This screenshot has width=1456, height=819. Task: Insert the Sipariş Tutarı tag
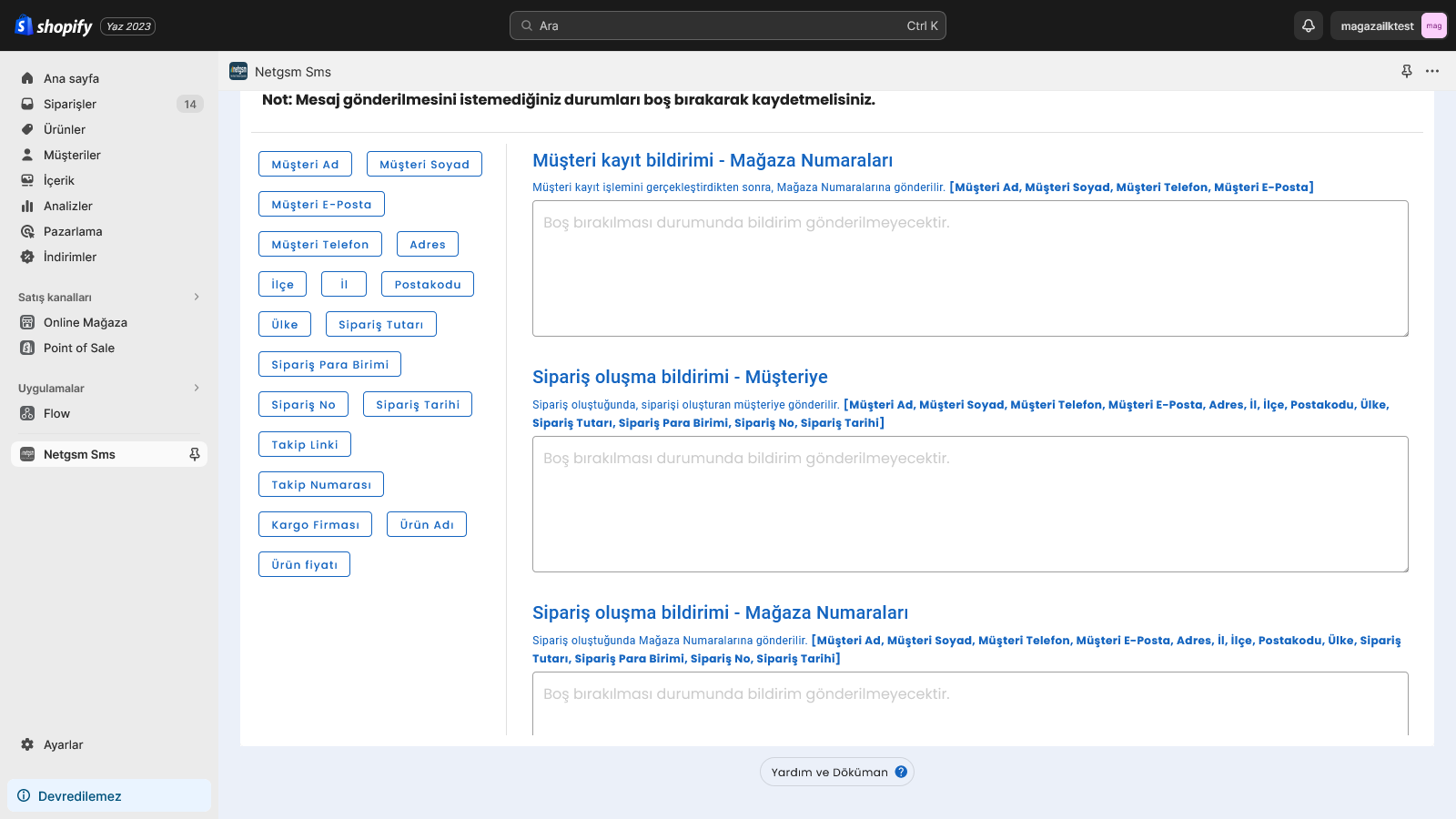coord(381,324)
